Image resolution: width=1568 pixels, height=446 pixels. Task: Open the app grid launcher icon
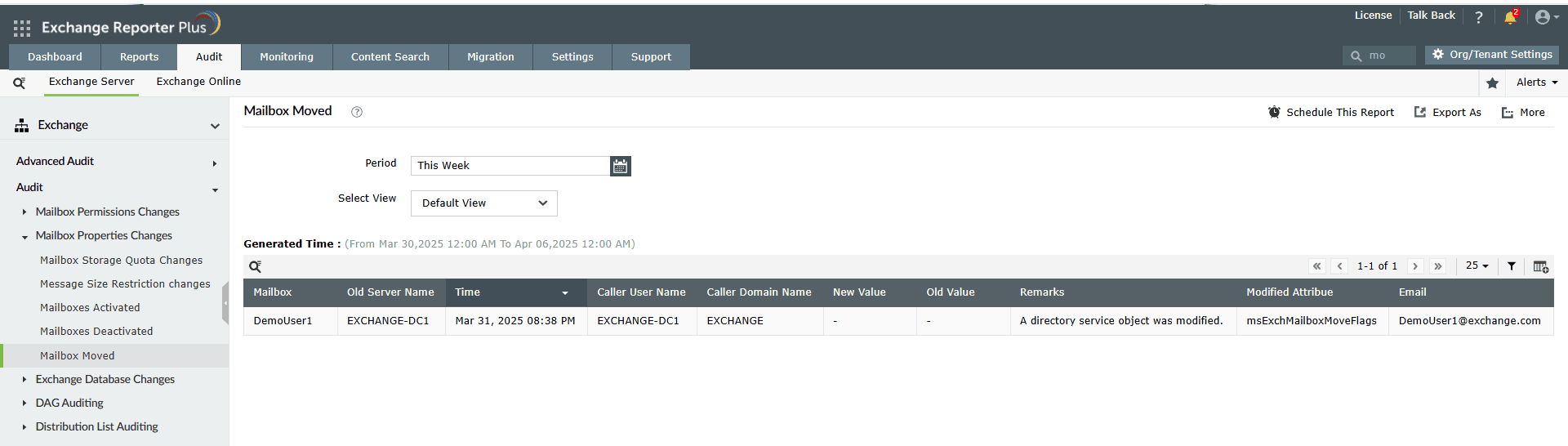pos(22,29)
